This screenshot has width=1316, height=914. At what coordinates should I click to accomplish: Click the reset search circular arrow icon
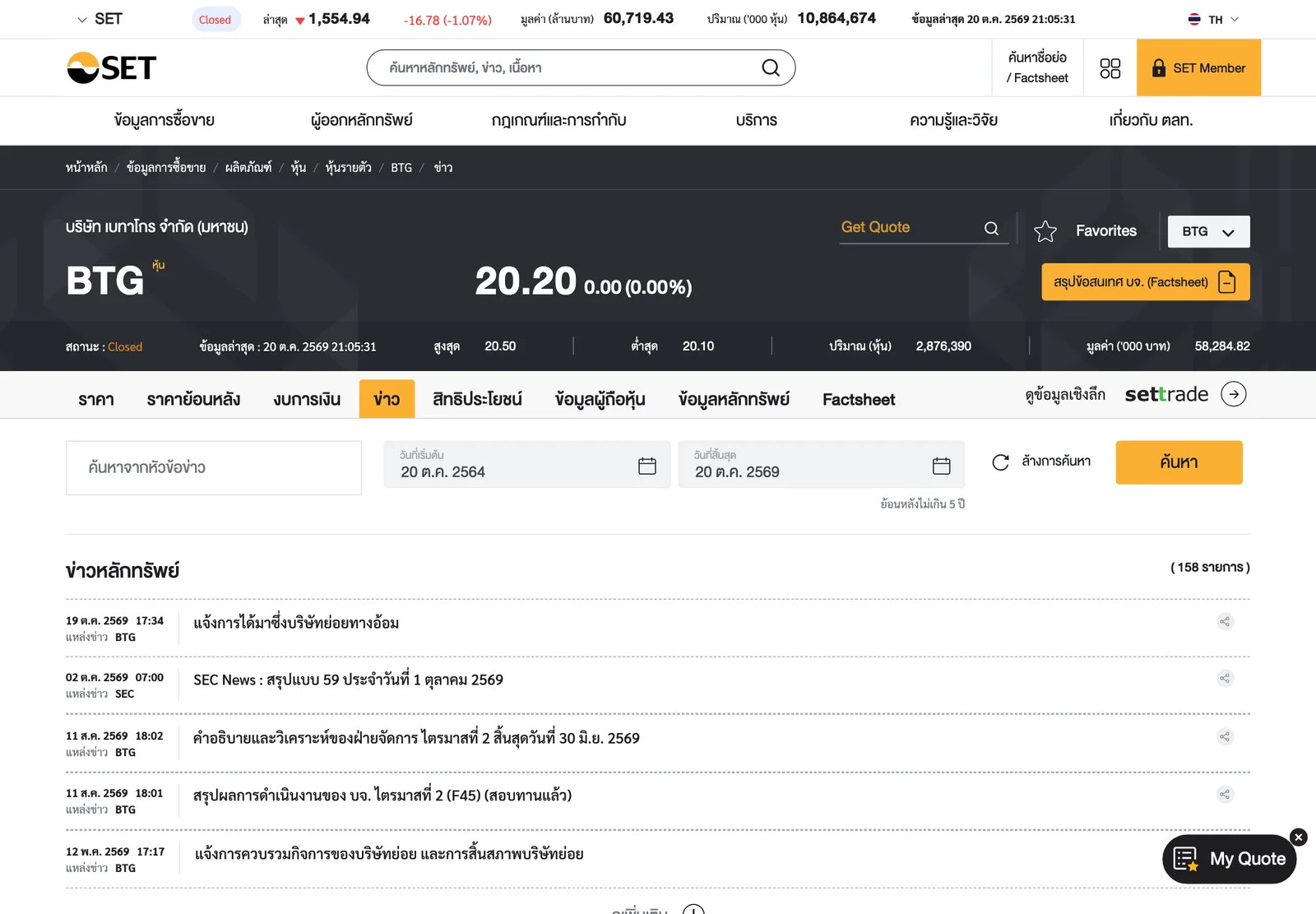tap(1000, 462)
